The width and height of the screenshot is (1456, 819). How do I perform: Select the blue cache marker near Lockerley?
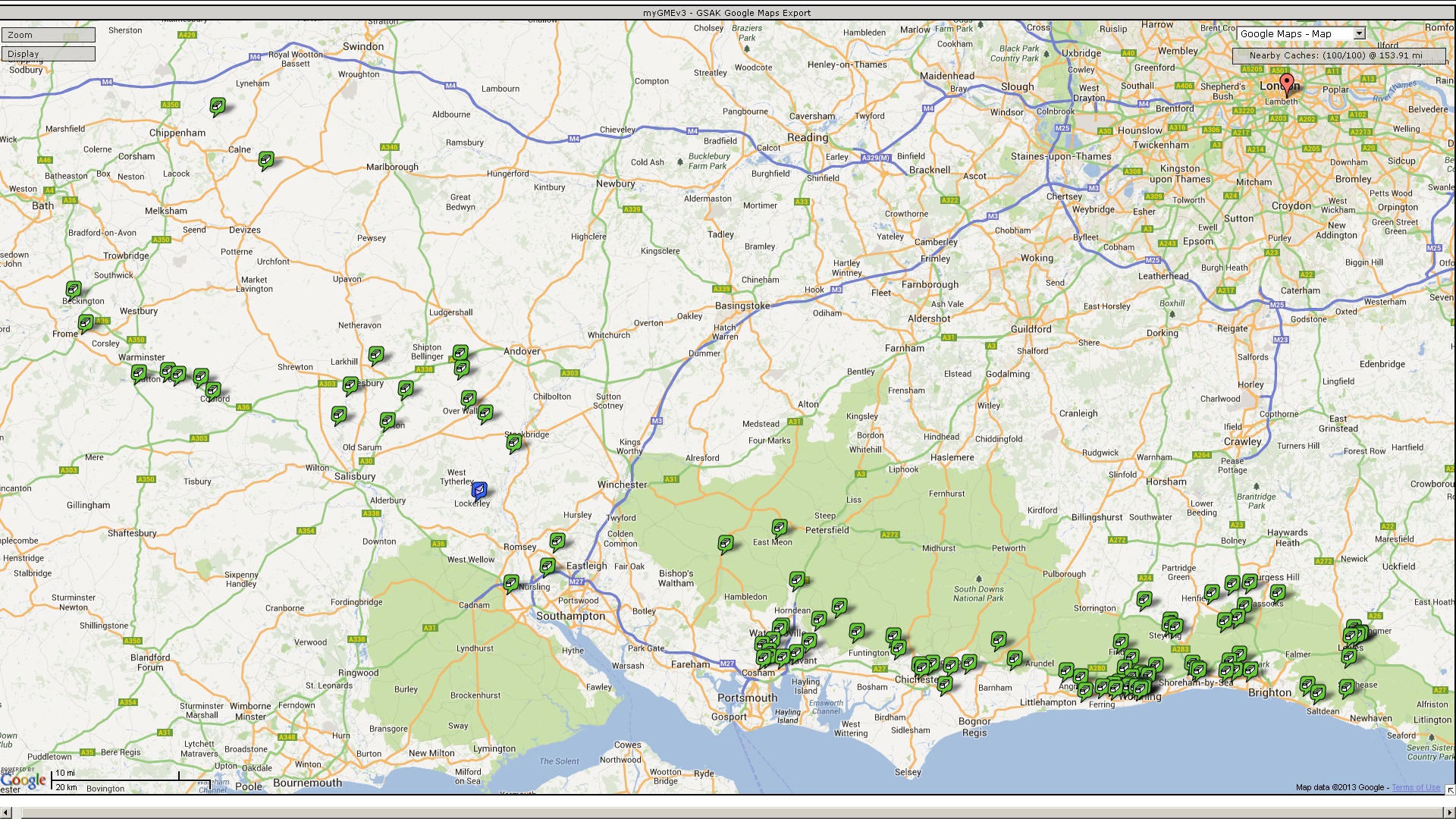(479, 491)
